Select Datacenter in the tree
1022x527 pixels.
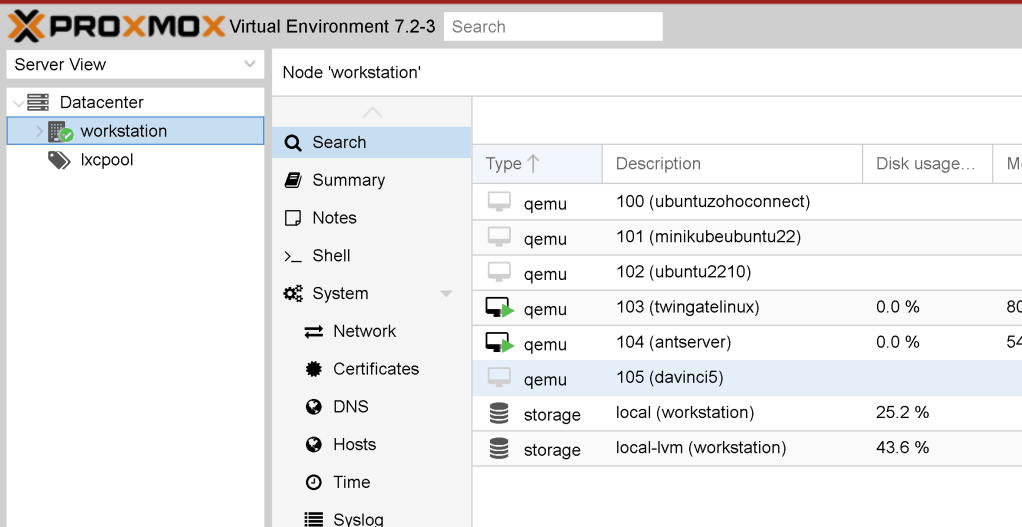[x=102, y=102]
